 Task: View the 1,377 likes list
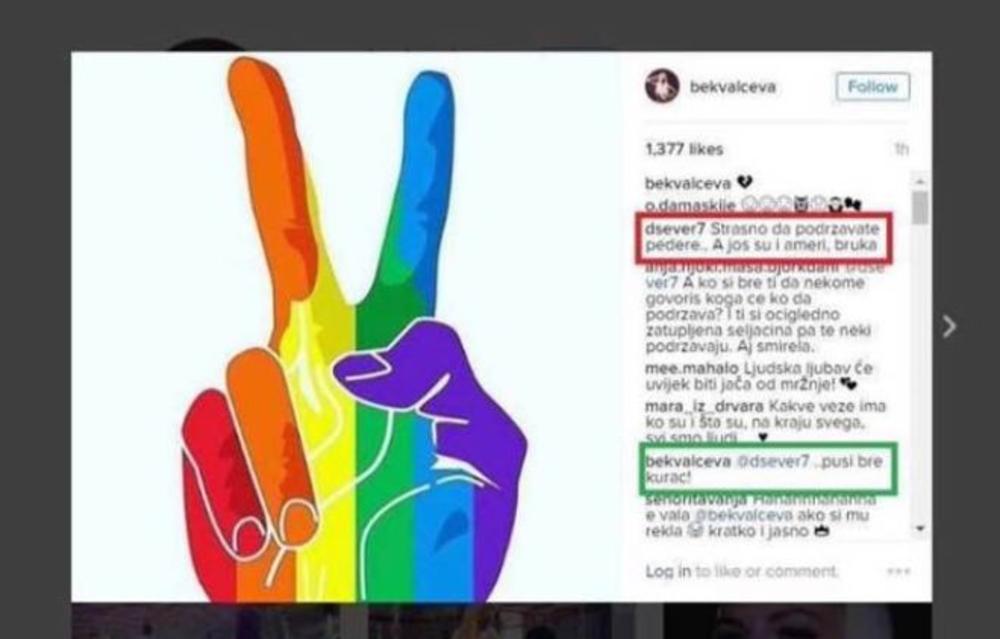(x=684, y=149)
